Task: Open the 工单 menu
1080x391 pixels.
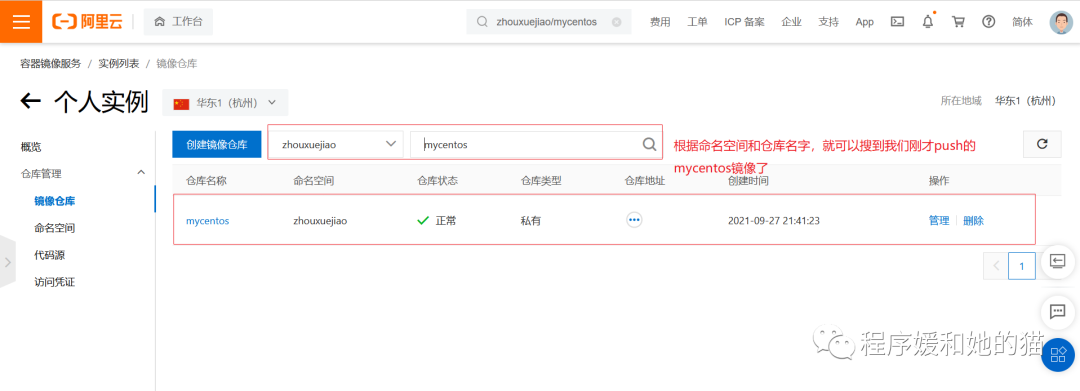Action: (697, 21)
